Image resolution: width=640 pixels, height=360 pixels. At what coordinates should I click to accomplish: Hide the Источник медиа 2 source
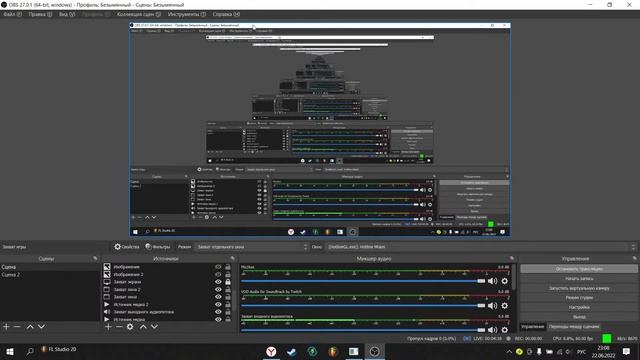[x=218, y=304]
